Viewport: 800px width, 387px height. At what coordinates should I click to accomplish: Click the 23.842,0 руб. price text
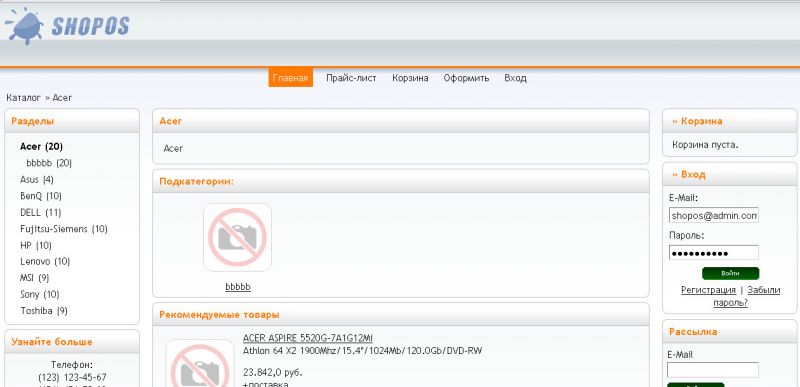click(273, 372)
